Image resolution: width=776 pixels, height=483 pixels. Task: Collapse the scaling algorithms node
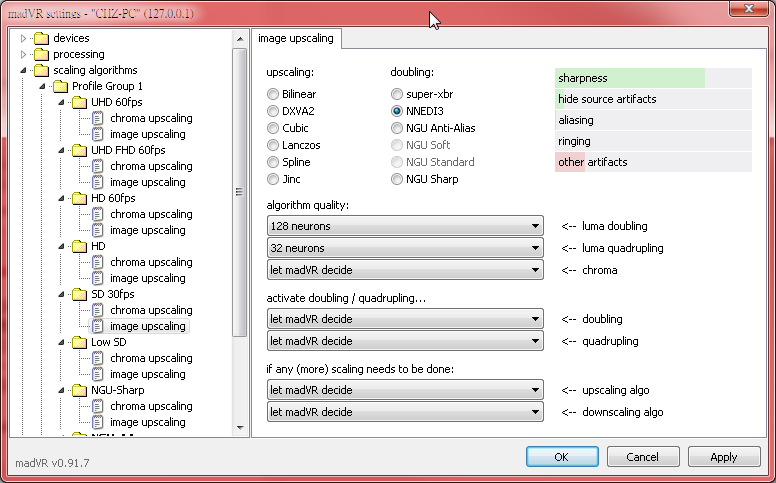(x=23, y=70)
